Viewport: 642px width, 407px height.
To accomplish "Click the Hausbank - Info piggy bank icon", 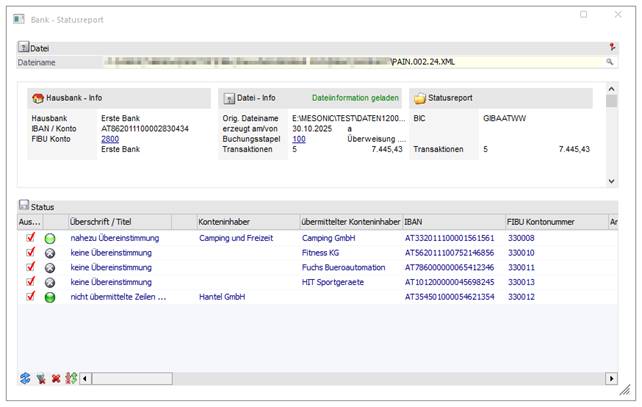I will 38,98.
